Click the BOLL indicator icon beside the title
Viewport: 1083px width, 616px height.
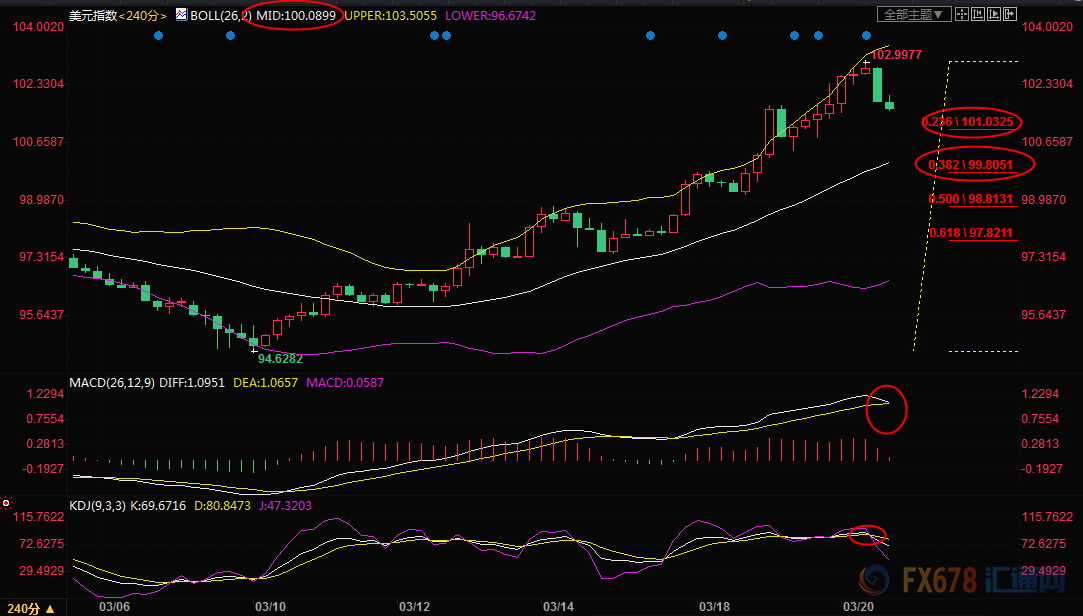[x=180, y=15]
